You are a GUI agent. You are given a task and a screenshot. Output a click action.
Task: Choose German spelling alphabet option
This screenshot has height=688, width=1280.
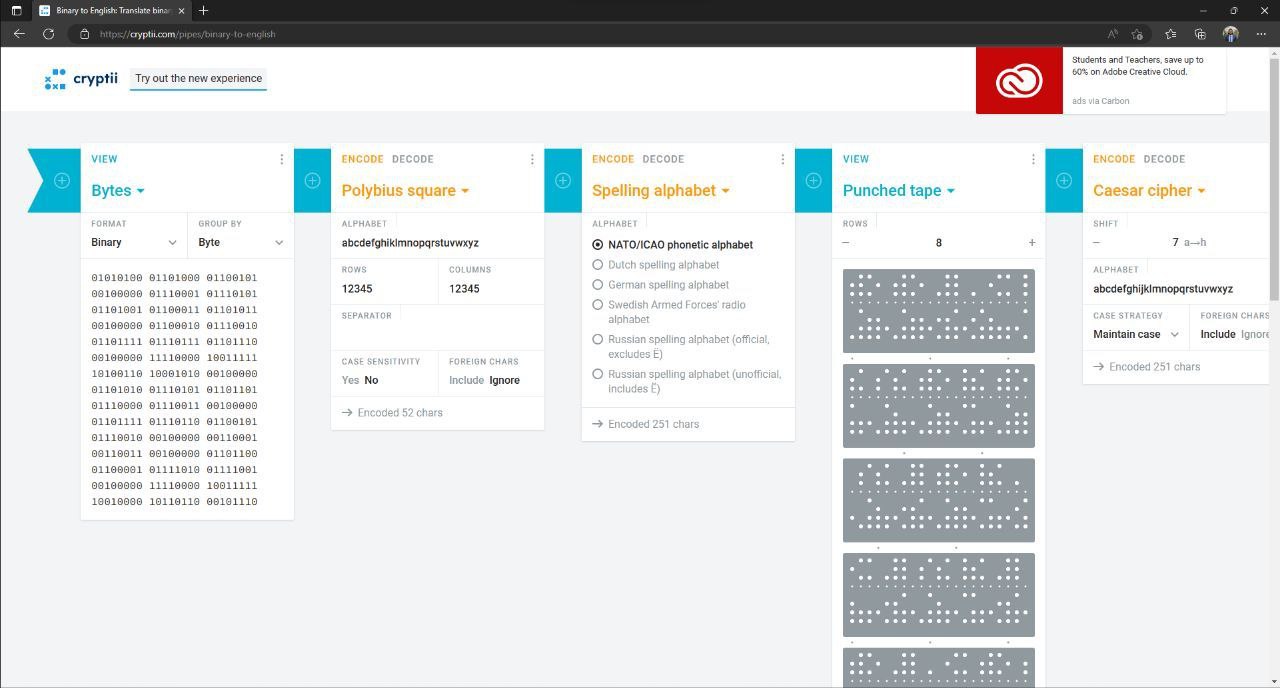coord(598,285)
